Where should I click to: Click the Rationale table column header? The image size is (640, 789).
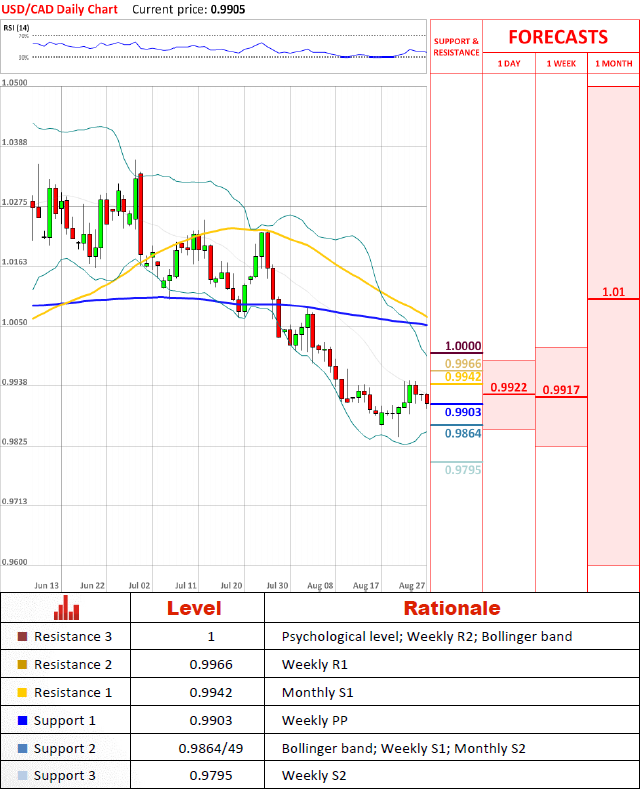451,608
